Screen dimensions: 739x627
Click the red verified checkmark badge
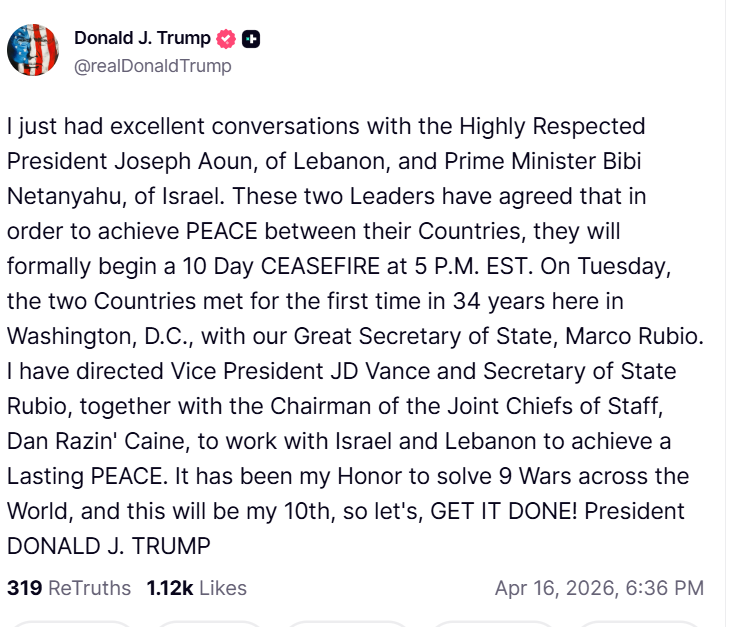(x=227, y=39)
